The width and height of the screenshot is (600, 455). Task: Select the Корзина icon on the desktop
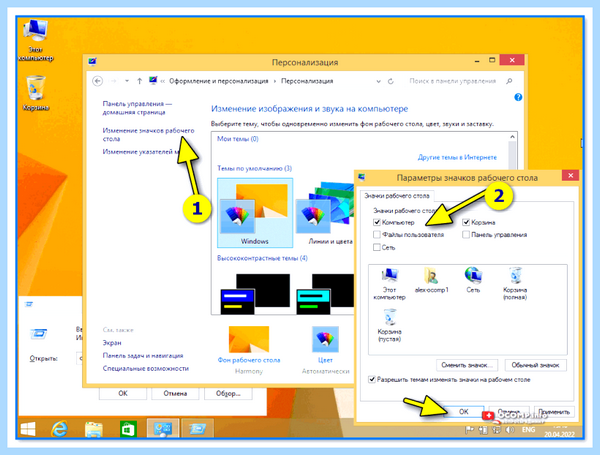click(x=36, y=93)
